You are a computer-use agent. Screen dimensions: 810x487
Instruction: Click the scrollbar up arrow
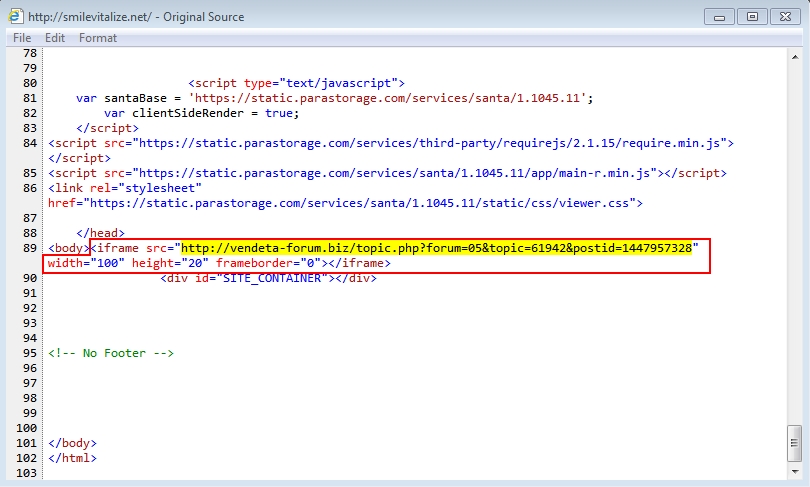tap(795, 57)
